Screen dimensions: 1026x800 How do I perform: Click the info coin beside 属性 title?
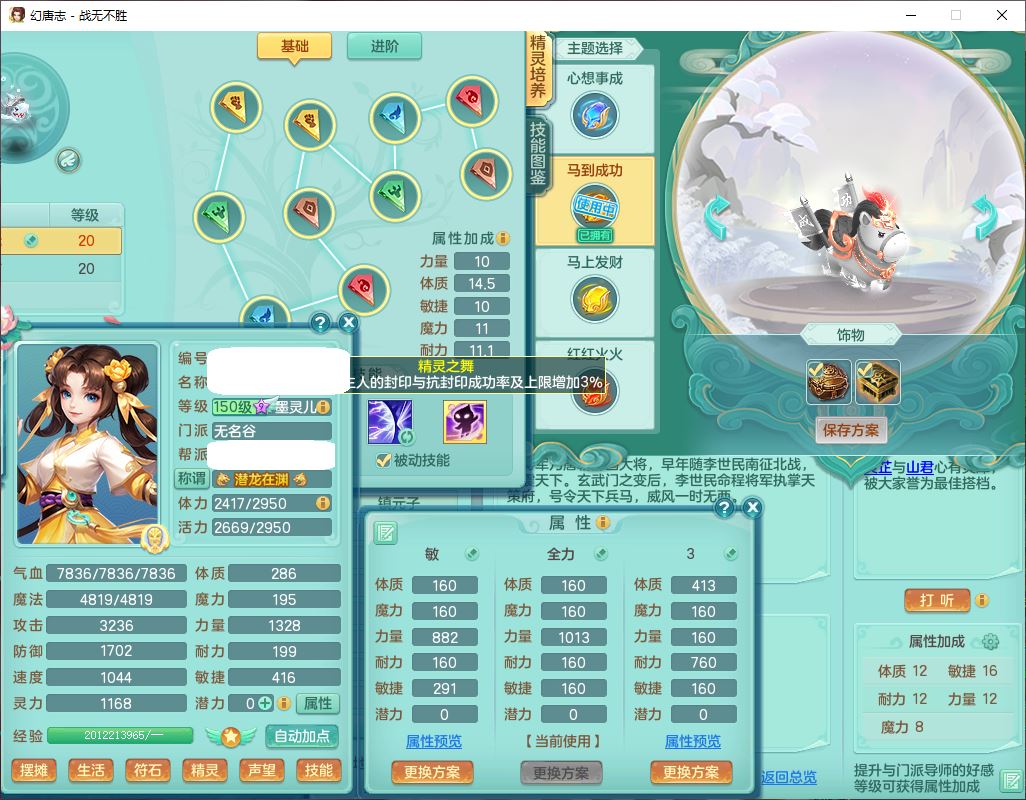pos(603,522)
